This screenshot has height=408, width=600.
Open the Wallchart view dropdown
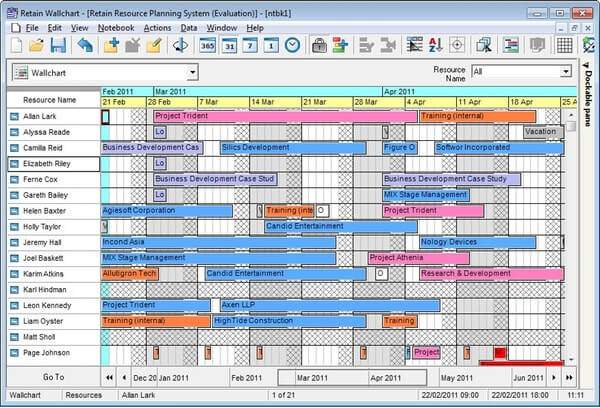click(193, 72)
